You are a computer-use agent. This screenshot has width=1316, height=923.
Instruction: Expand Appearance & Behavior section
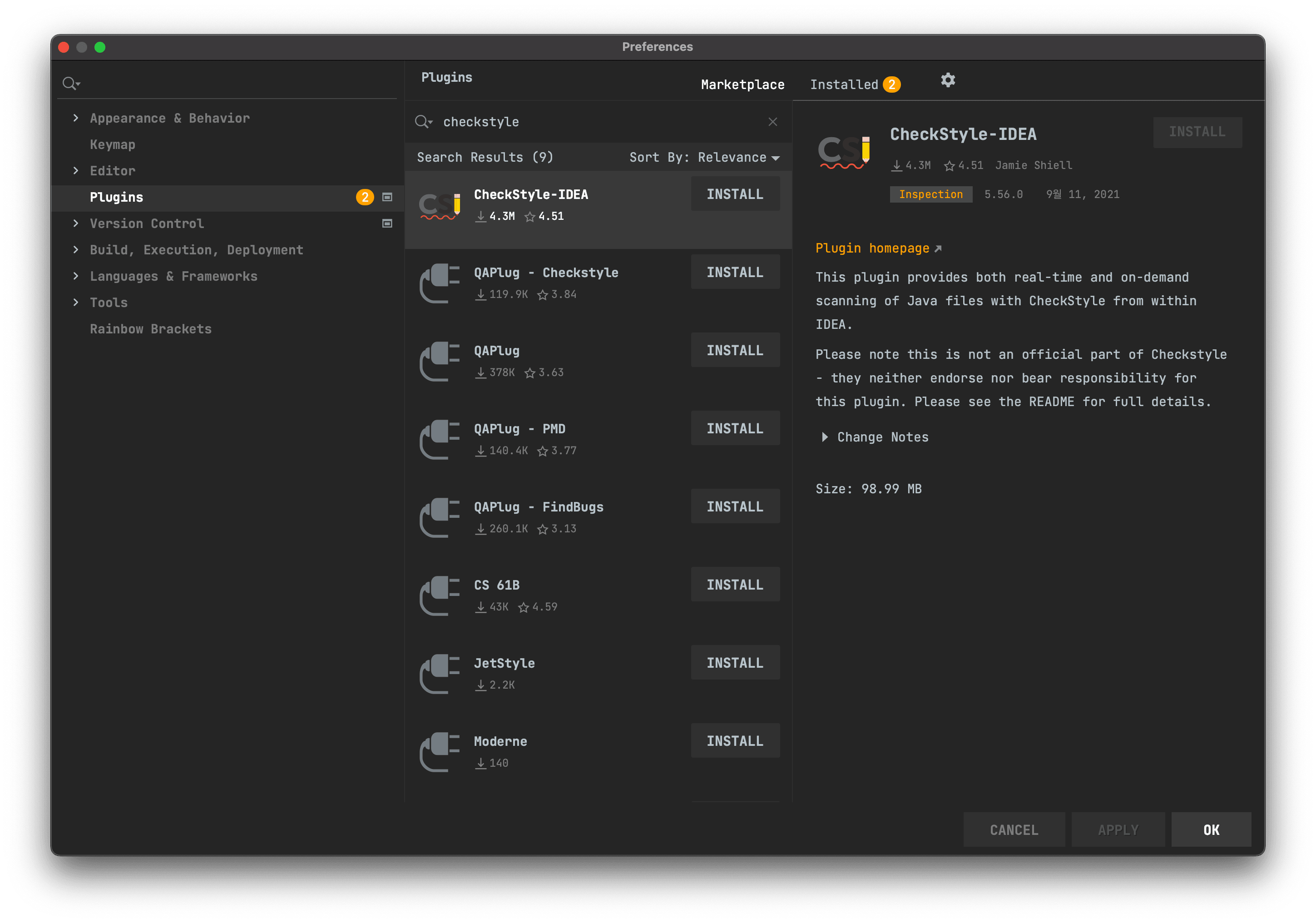click(76, 118)
